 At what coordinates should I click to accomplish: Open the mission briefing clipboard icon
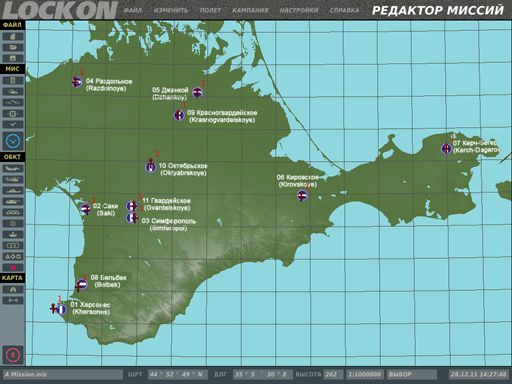13,80
